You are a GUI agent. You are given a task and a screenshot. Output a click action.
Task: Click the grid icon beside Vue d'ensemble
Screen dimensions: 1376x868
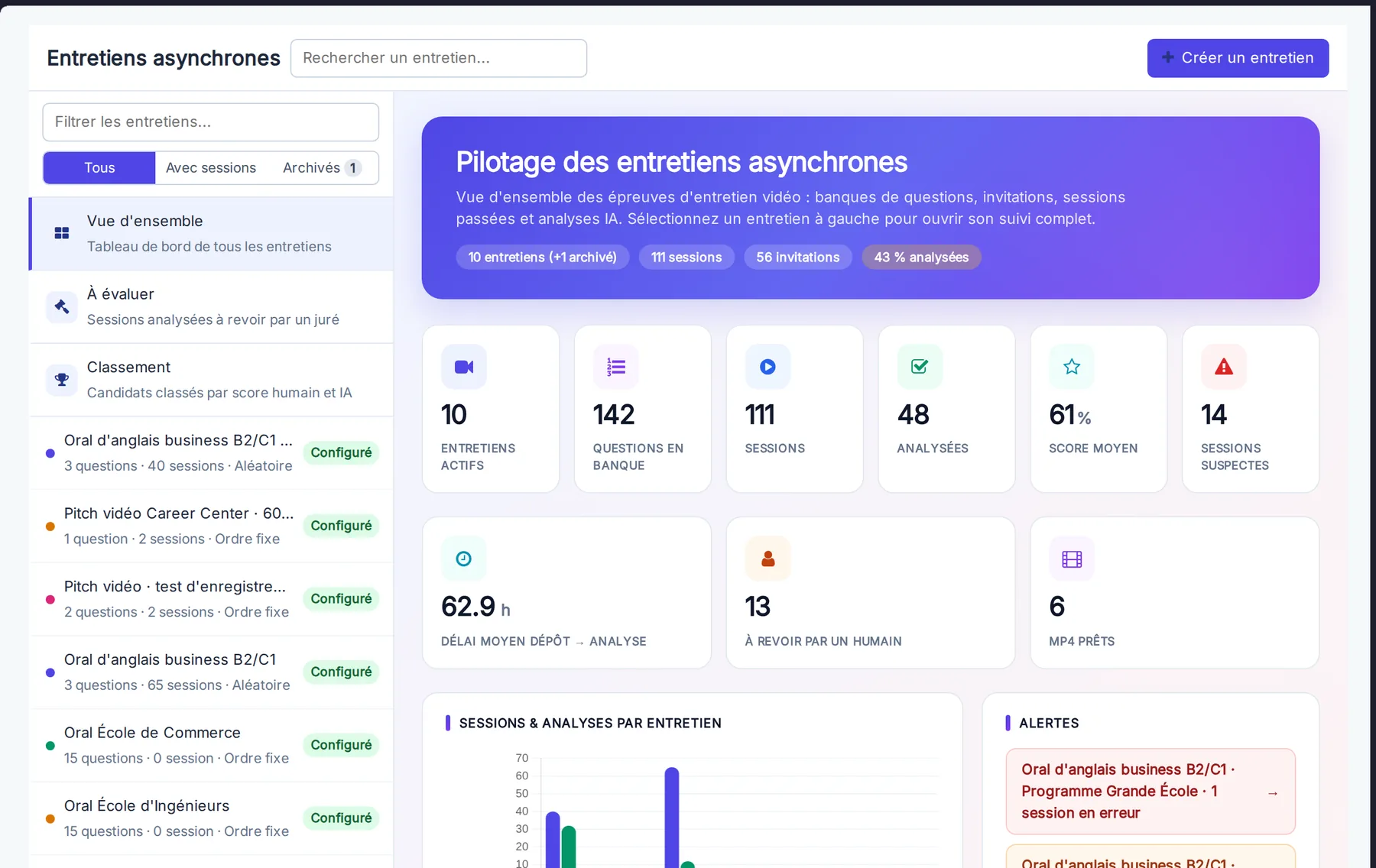[62, 233]
